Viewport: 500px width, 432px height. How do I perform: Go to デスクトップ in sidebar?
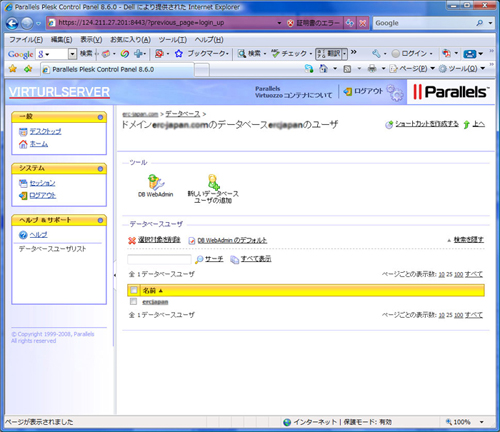click(45, 131)
